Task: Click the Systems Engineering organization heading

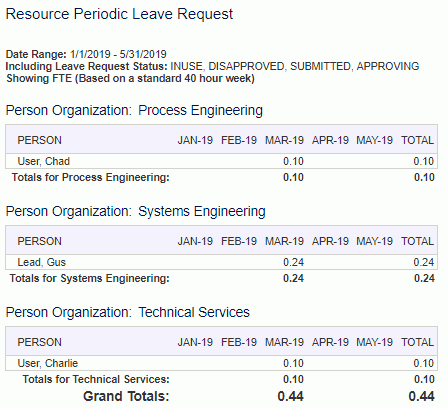Action: (x=135, y=212)
